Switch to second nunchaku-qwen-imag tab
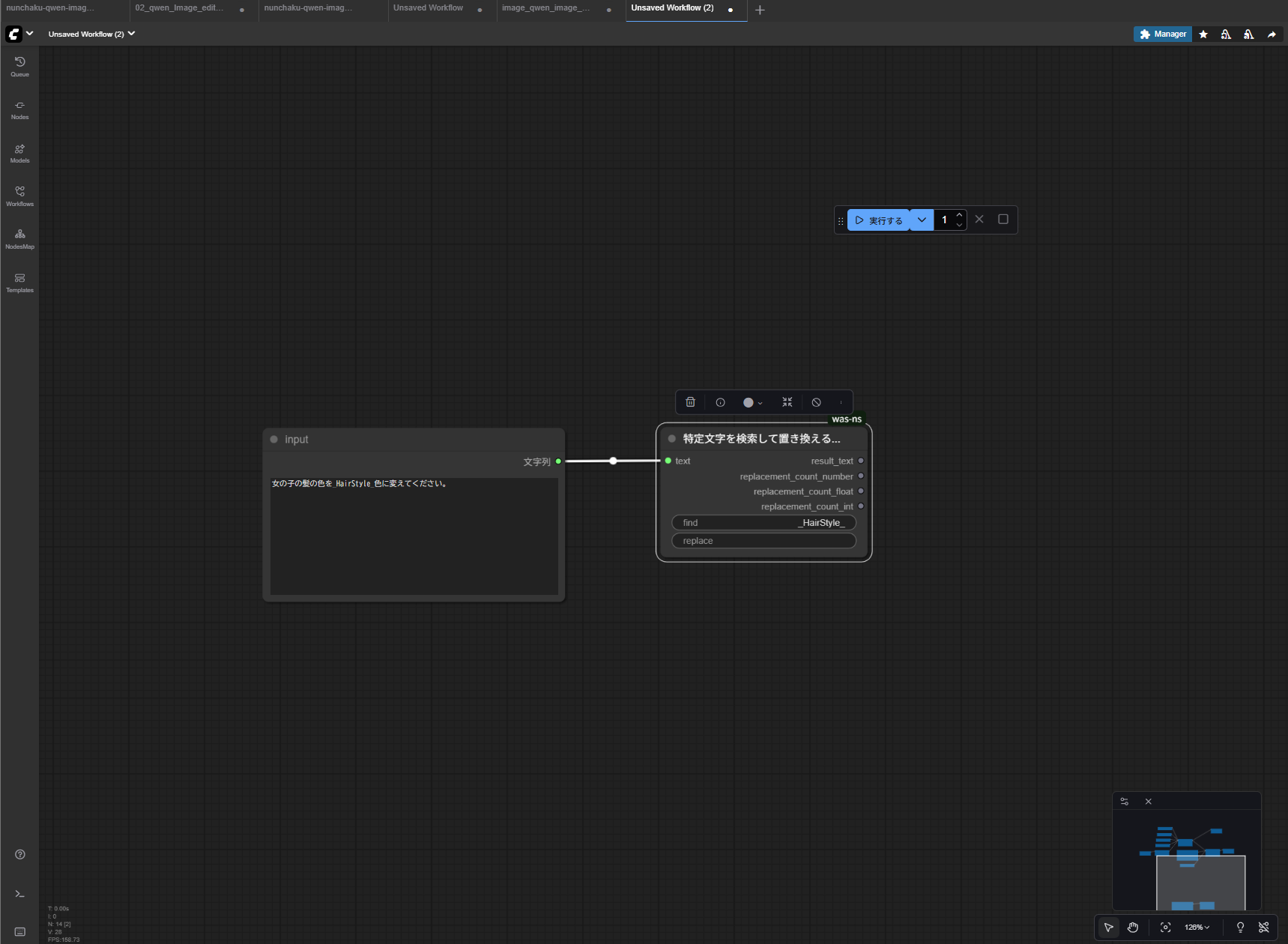The width and height of the screenshot is (1288, 944). 308,8
